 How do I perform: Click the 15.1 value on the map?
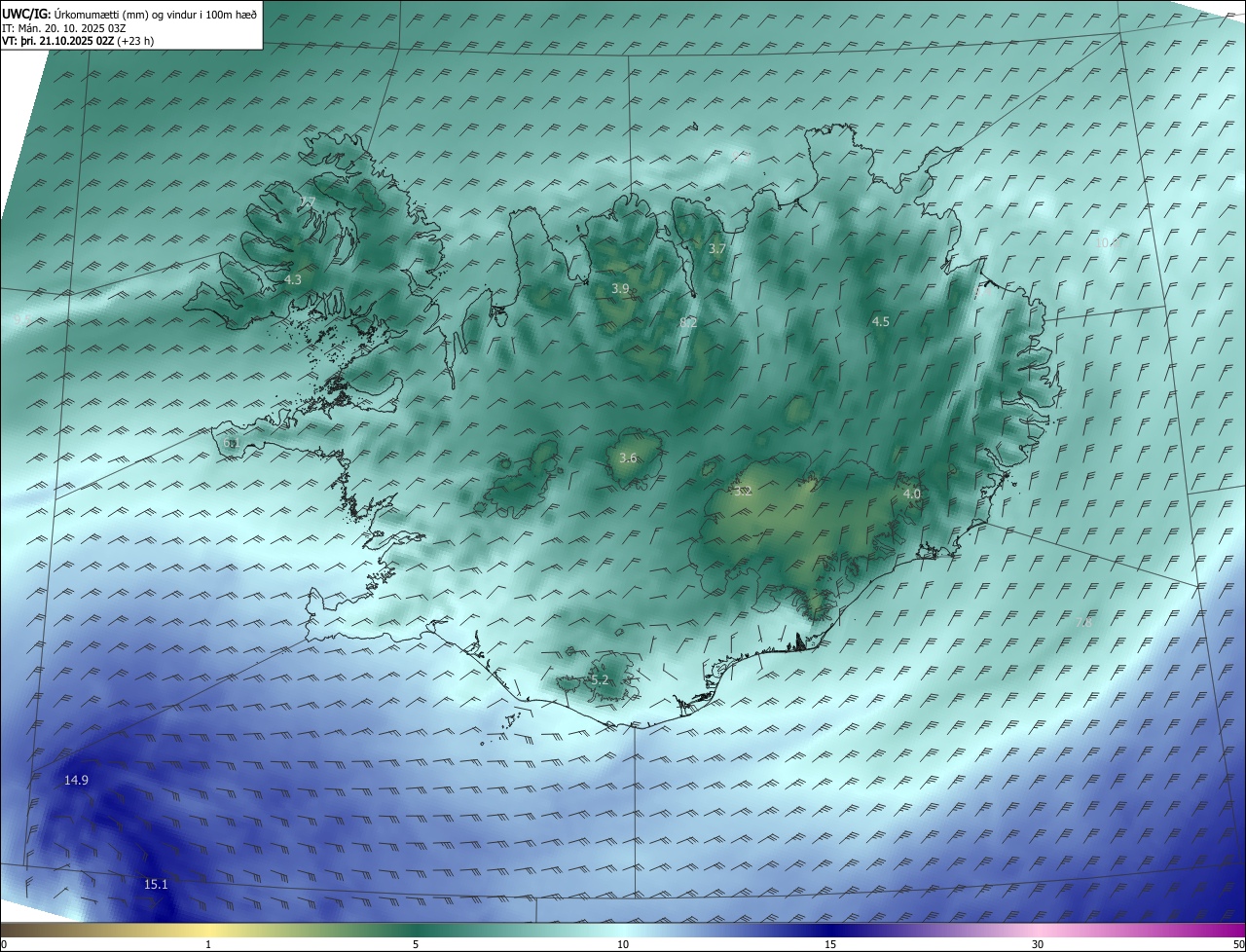(156, 885)
